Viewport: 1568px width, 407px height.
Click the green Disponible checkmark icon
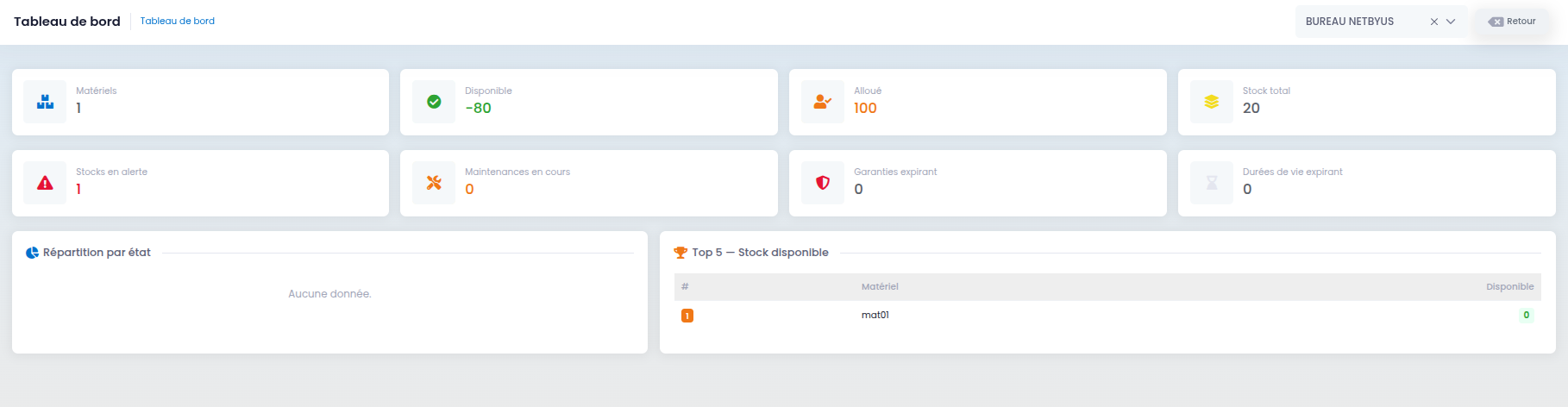(434, 102)
